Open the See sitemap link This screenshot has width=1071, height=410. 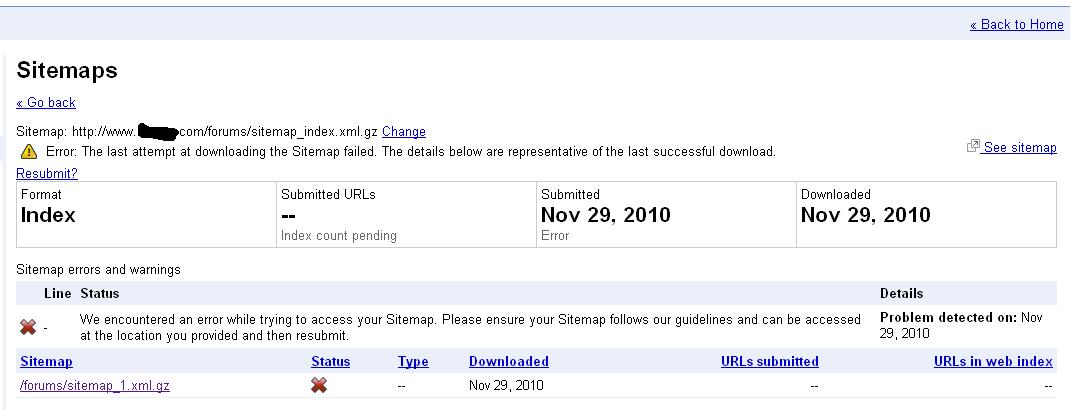click(1019, 148)
